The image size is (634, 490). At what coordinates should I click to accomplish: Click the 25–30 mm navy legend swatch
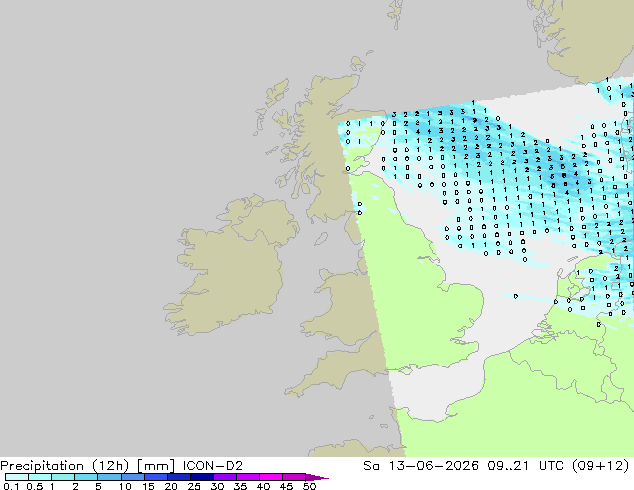pos(202,477)
